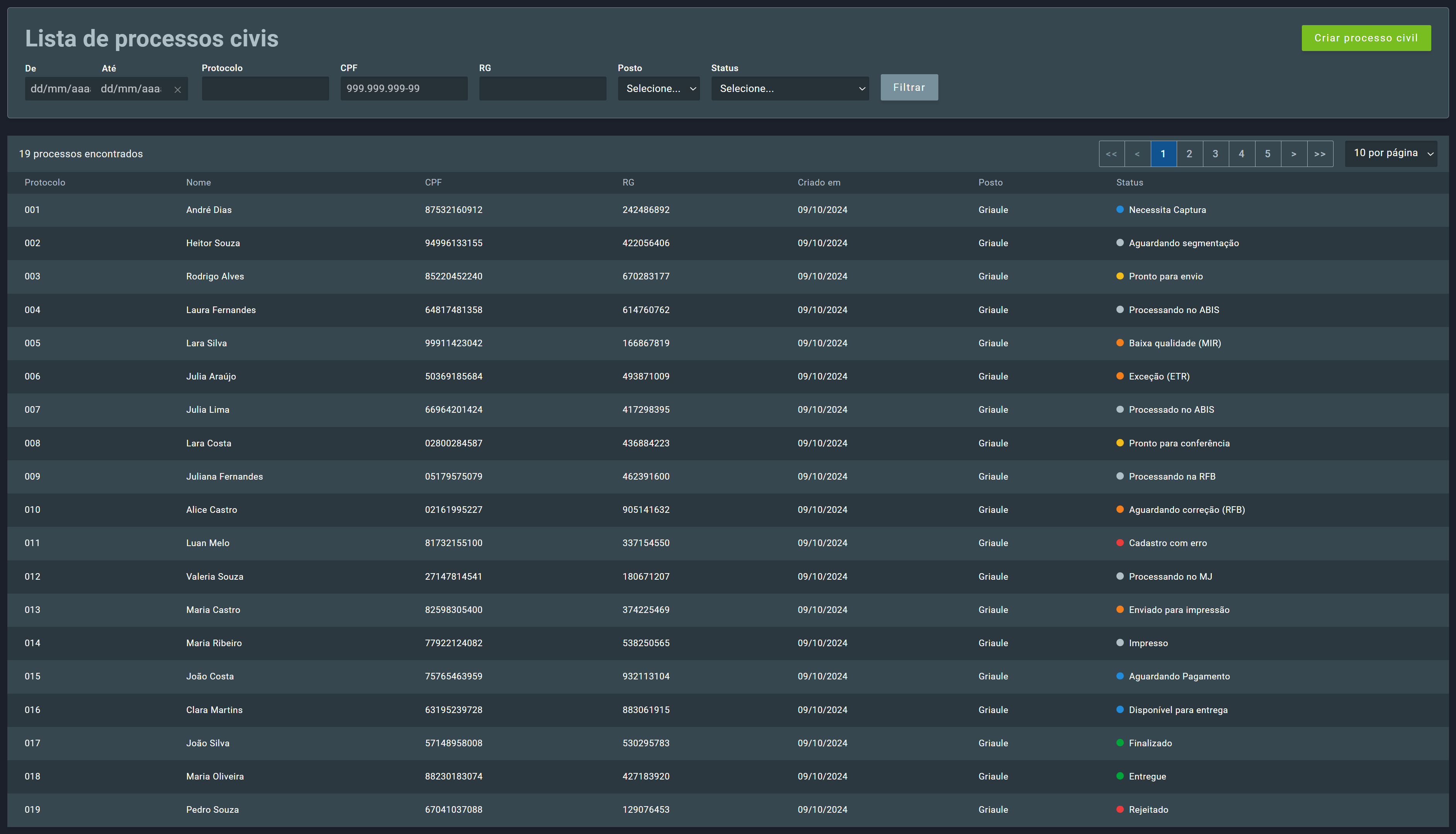Click the status Cadastro com erro
This screenshot has width=1456, height=834.
[1167, 543]
